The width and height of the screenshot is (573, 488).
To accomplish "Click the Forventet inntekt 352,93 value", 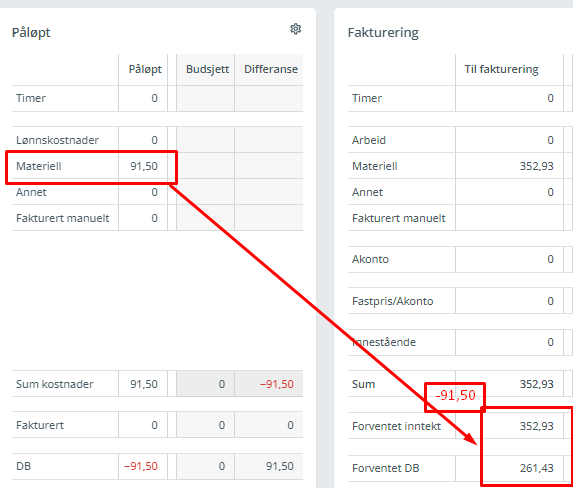I will coord(536,426).
